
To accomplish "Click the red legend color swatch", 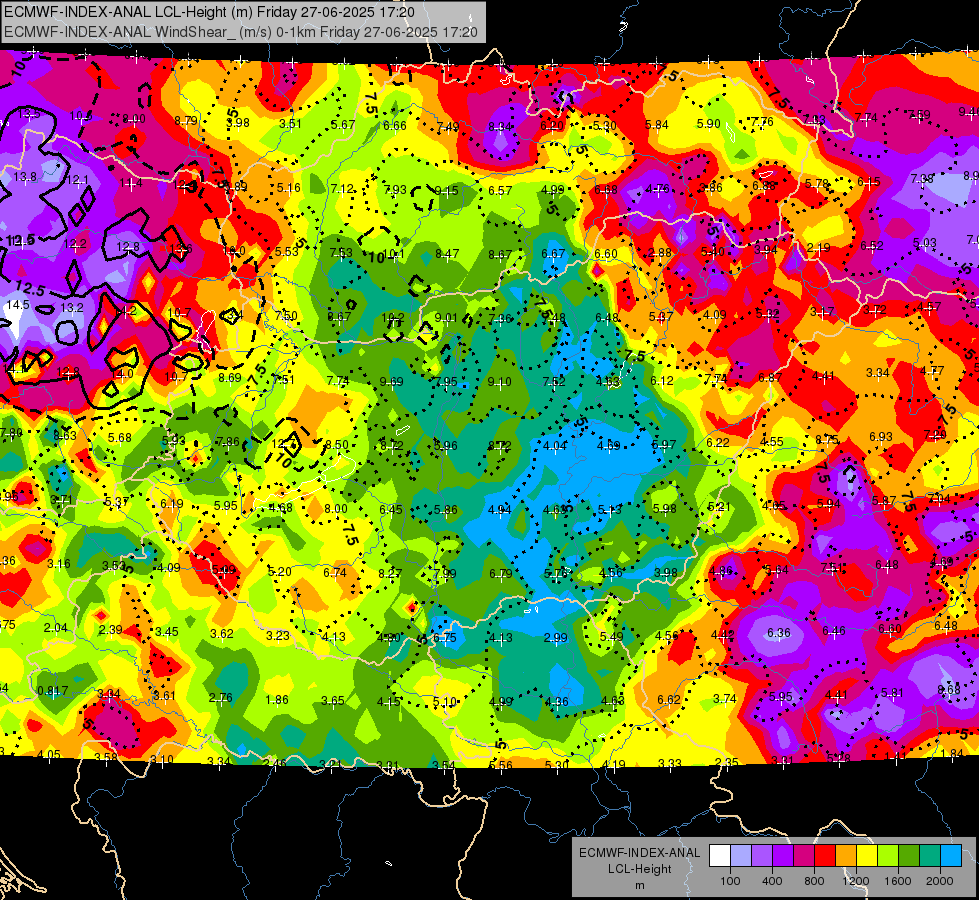I will (825, 856).
